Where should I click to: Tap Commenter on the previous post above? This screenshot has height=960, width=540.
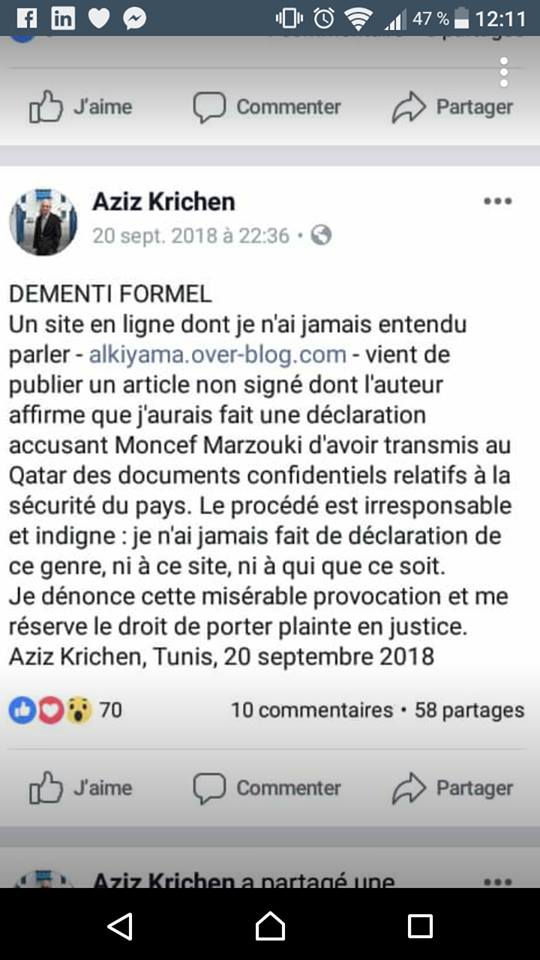tap(267, 107)
